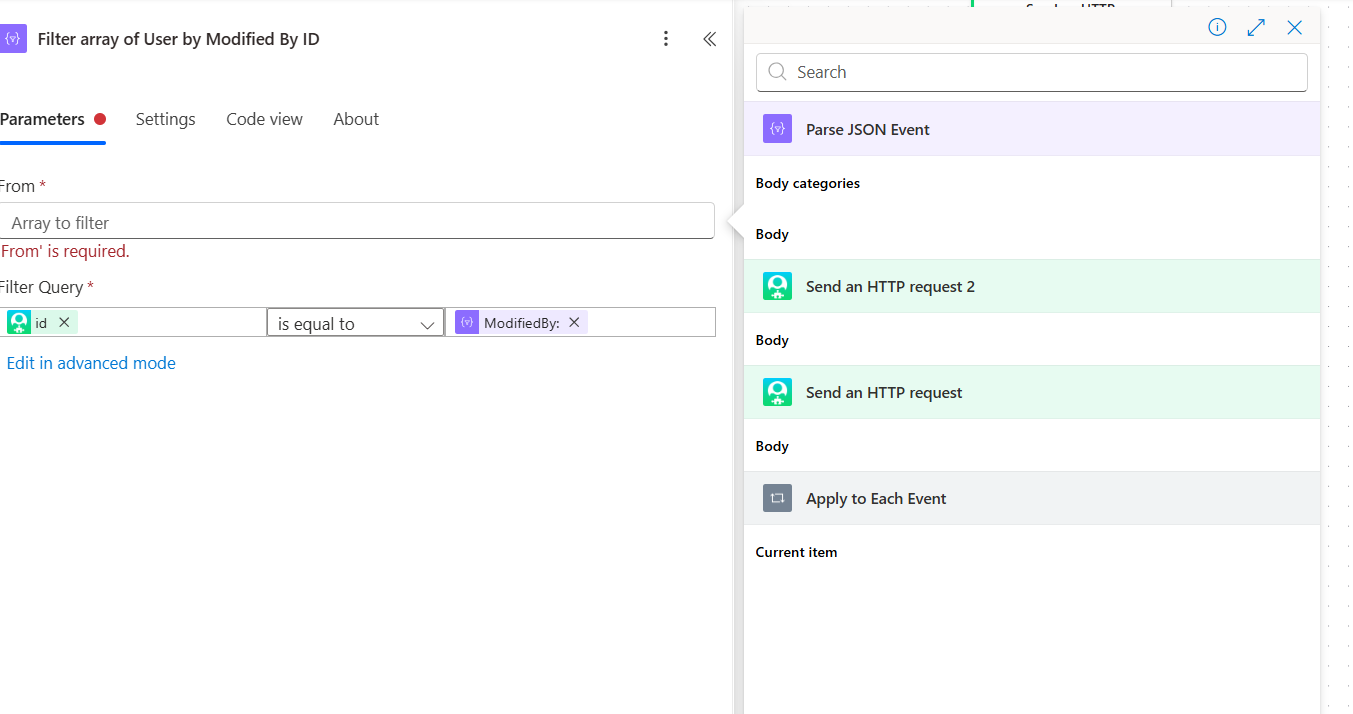Open the 'is equal to' operator dropdown

pyautogui.click(x=355, y=322)
